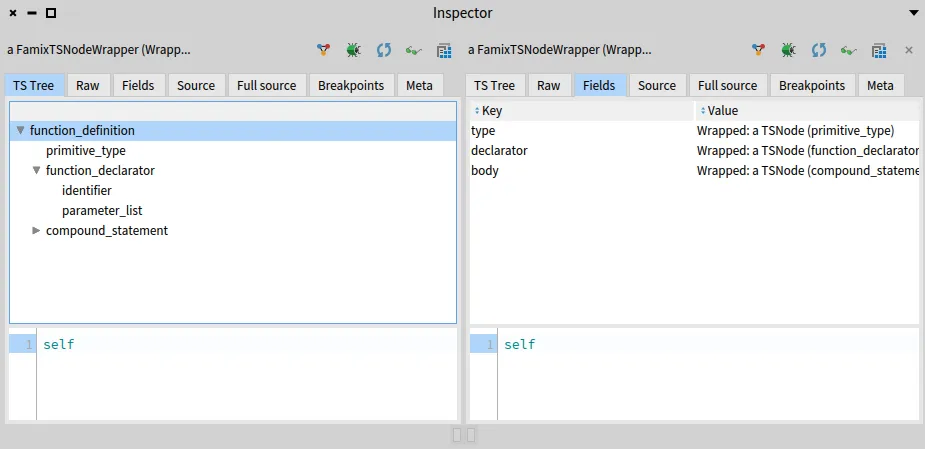This screenshot has width=925, height=449.
Task: Open the Full source tab in right pane
Action: point(727,86)
